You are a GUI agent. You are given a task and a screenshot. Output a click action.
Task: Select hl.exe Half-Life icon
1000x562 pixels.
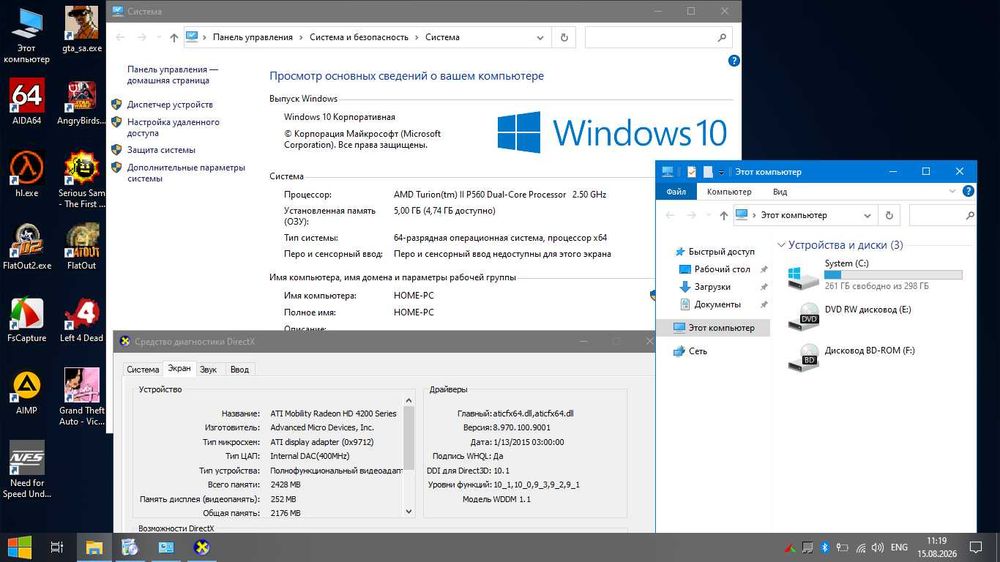pyautogui.click(x=26, y=174)
